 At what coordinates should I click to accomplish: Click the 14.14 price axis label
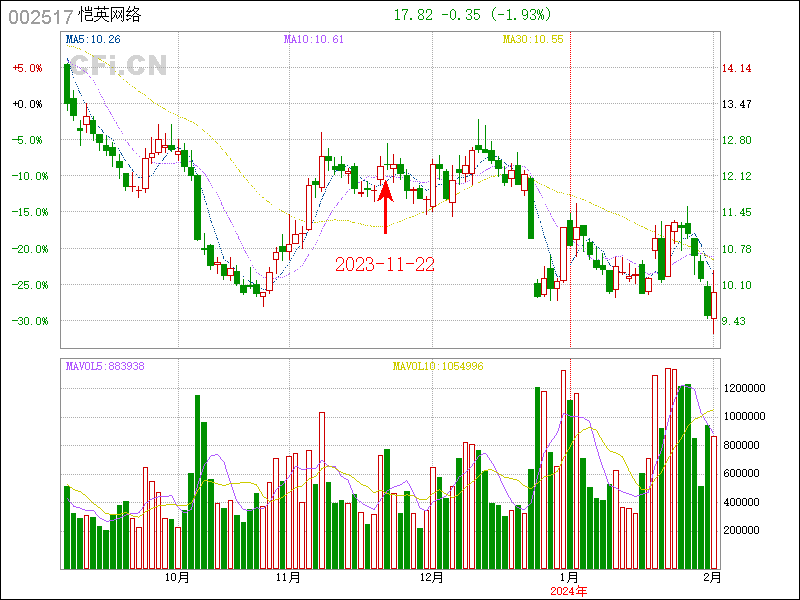(737, 68)
